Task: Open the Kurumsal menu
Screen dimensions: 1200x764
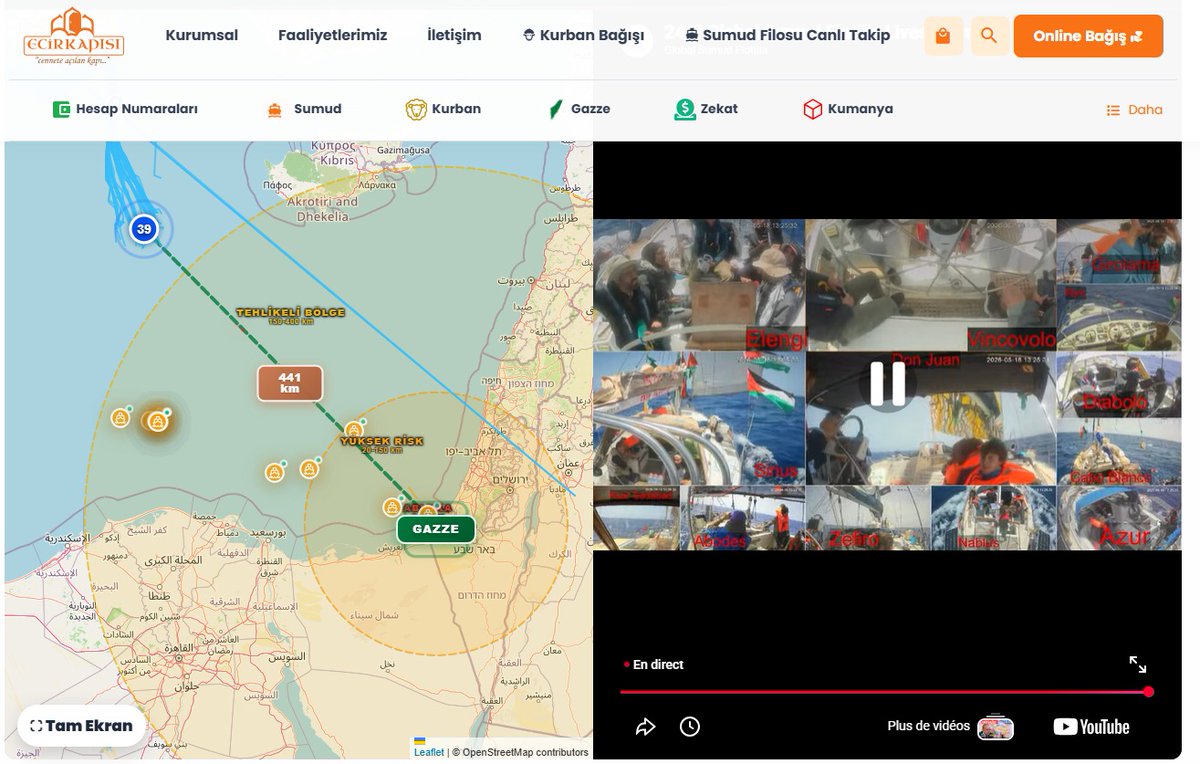Action: (202, 35)
